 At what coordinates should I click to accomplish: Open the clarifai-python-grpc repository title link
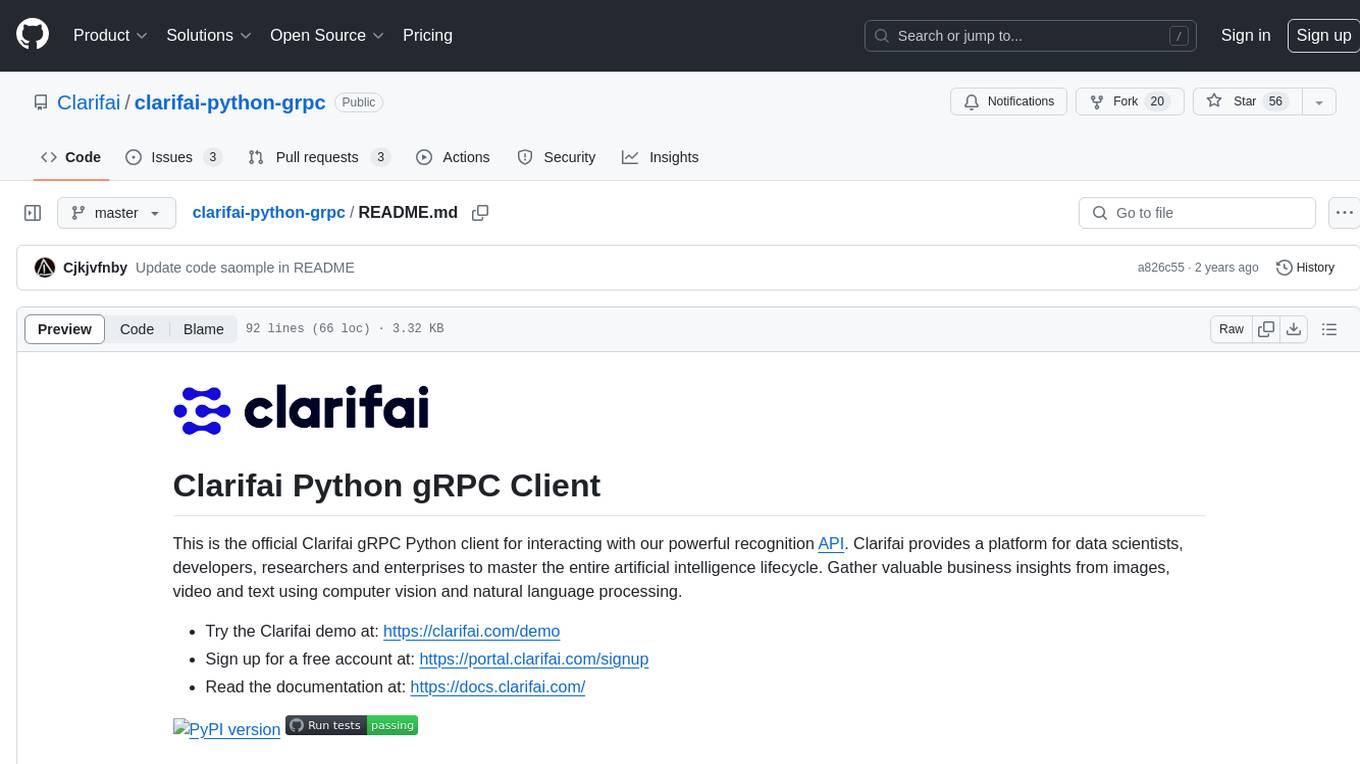coord(230,102)
